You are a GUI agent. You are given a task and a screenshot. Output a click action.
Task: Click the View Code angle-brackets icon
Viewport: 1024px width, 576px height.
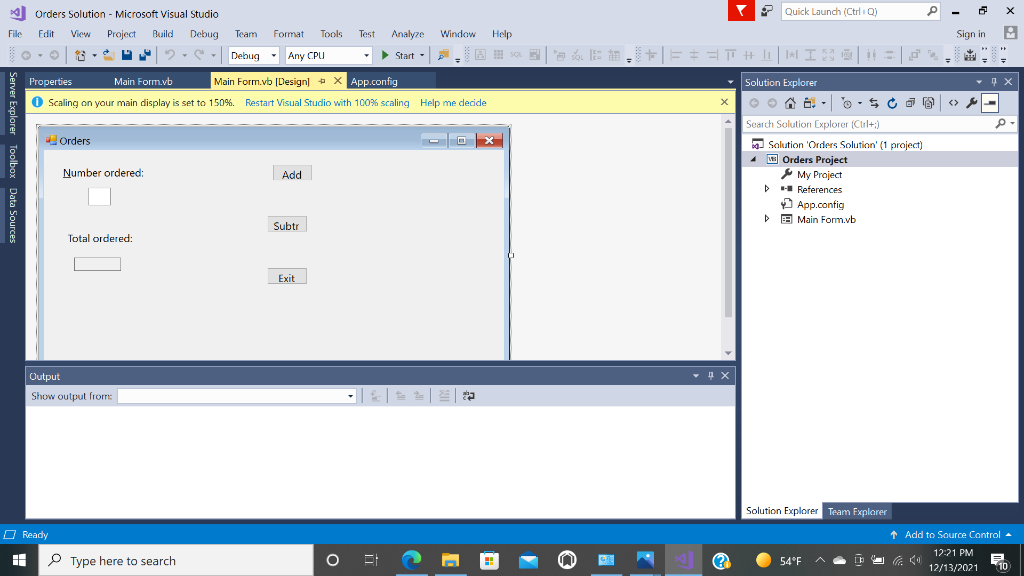click(953, 103)
